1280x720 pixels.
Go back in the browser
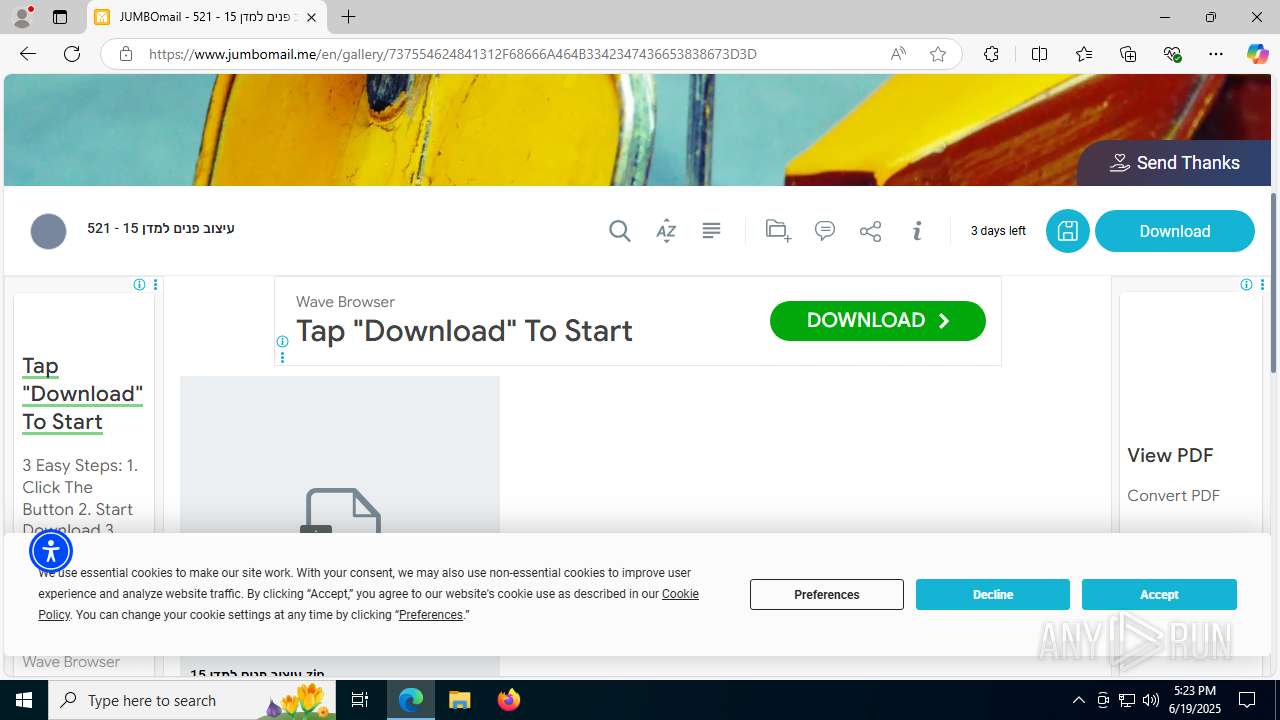coord(28,54)
